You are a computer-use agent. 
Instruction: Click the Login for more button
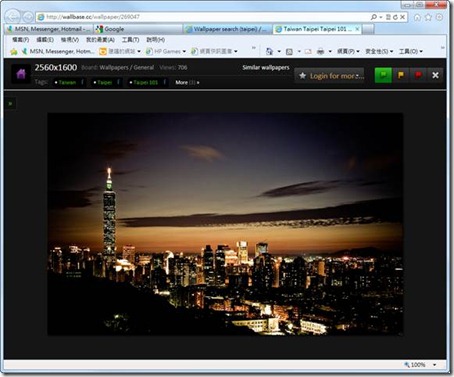329,76
